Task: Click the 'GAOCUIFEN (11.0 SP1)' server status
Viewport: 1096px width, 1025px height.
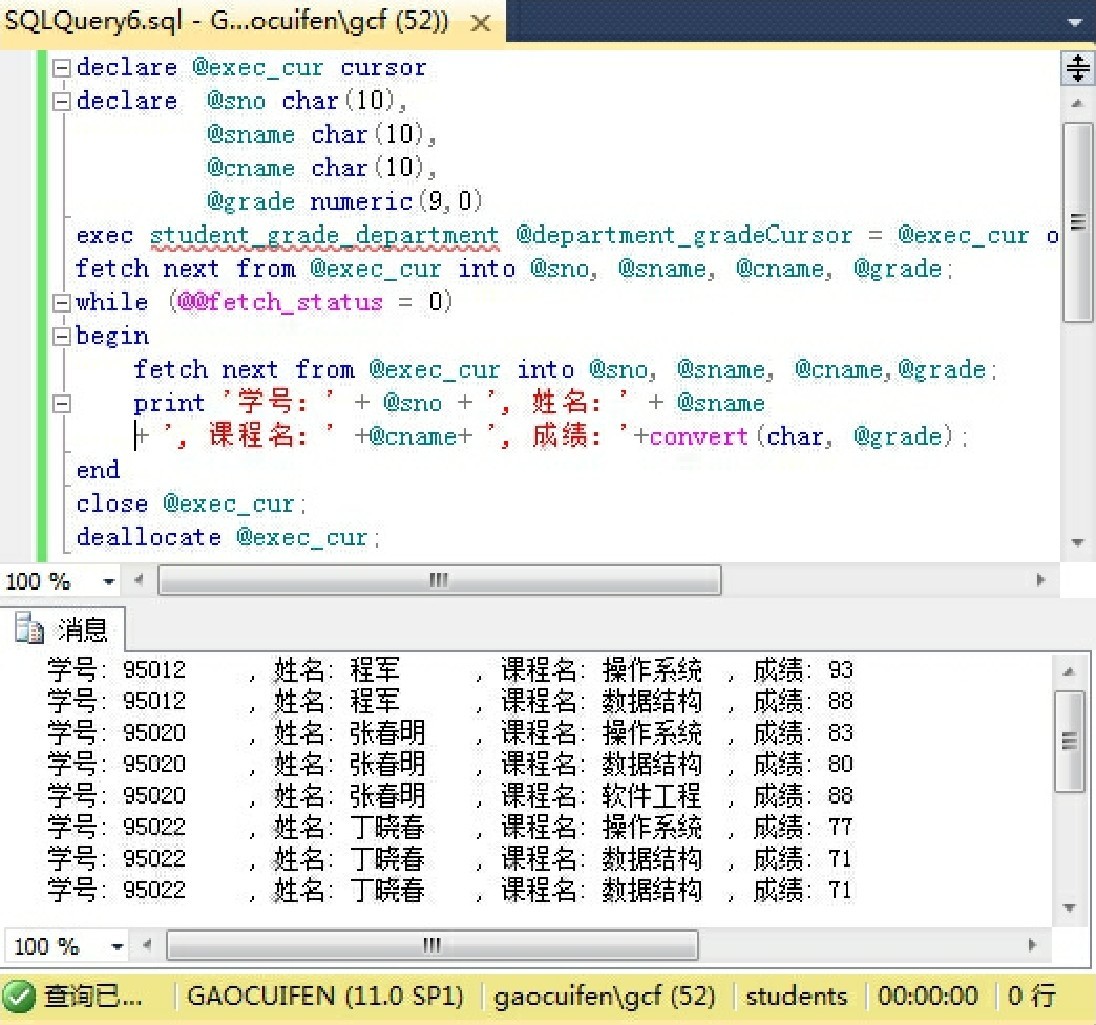Action: point(325,996)
